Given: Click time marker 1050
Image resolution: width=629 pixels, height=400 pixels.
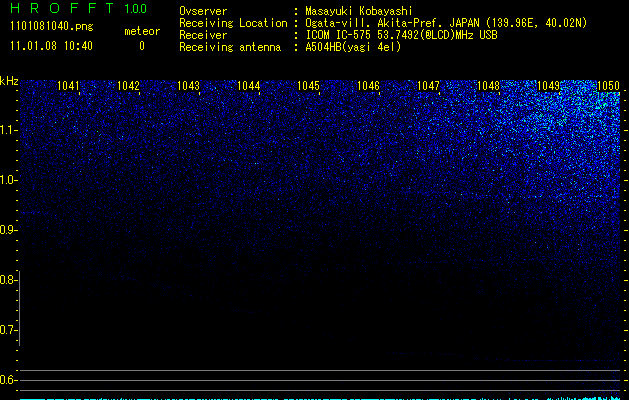Looking at the screenshot, I should pos(609,86).
